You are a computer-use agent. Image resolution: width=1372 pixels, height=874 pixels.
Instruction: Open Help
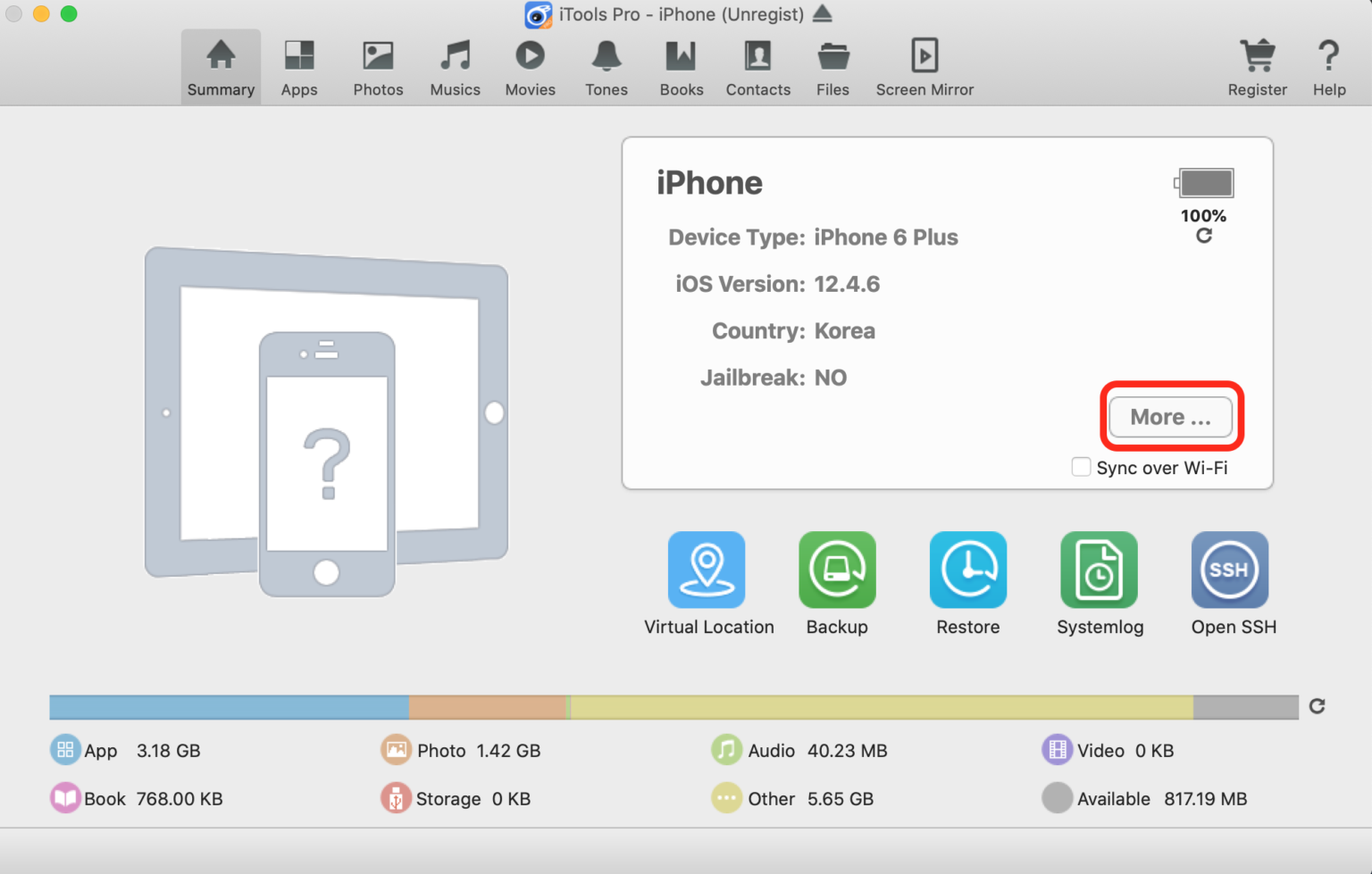(x=1328, y=66)
